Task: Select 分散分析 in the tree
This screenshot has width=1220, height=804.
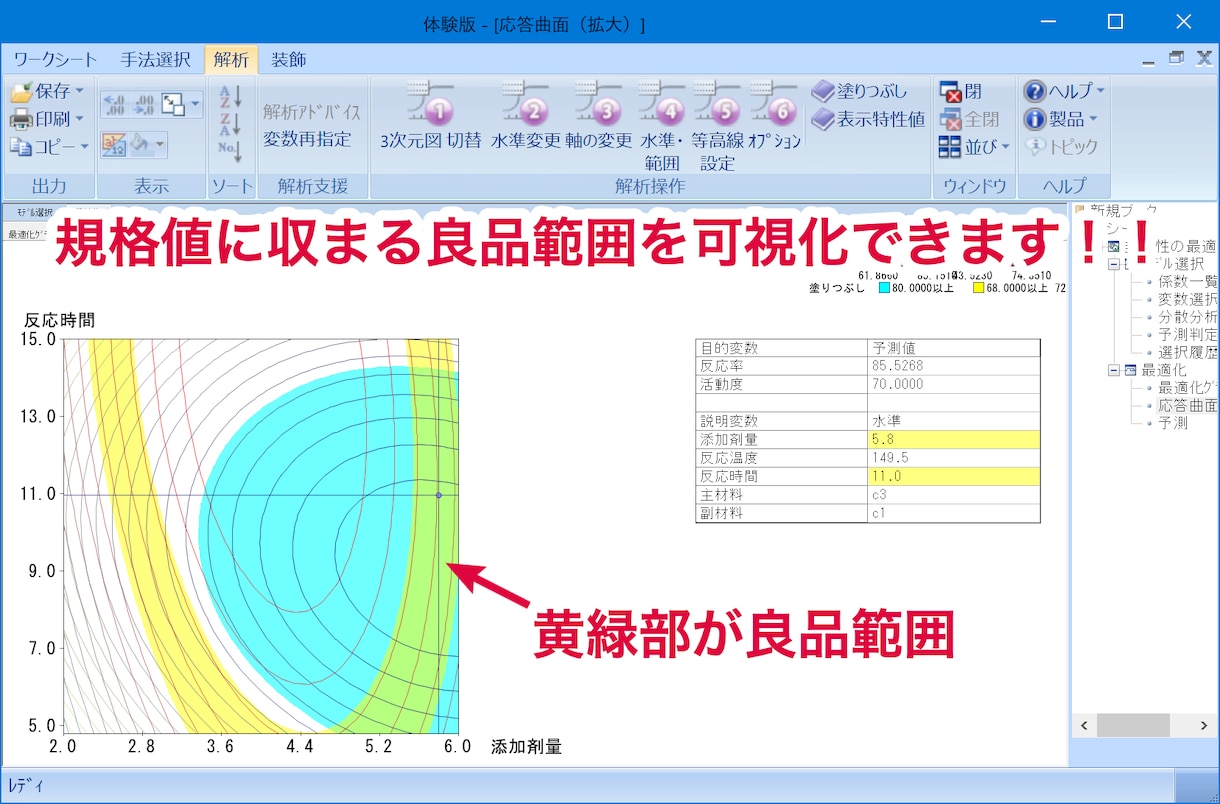Action: pyautogui.click(x=1187, y=317)
